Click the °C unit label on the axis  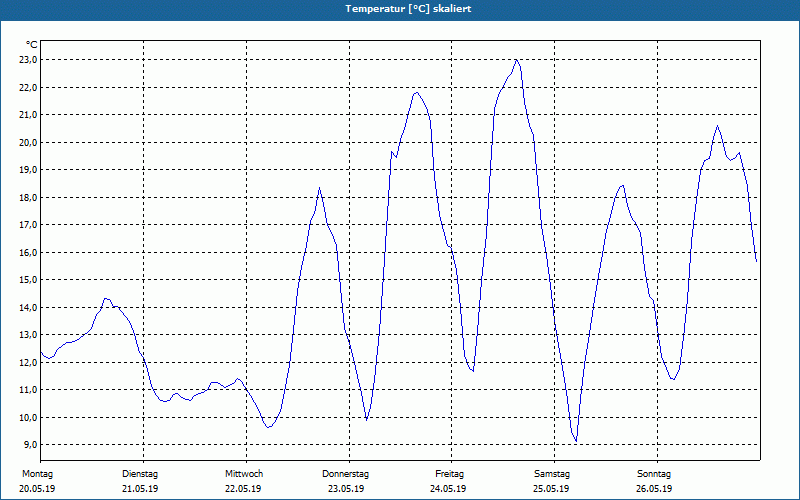click(x=32, y=45)
